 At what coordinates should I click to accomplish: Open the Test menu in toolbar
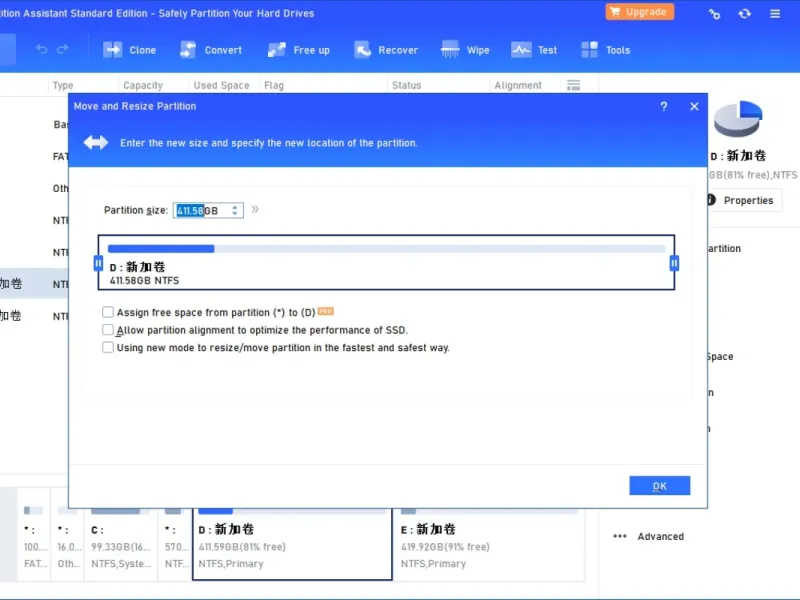pos(534,50)
